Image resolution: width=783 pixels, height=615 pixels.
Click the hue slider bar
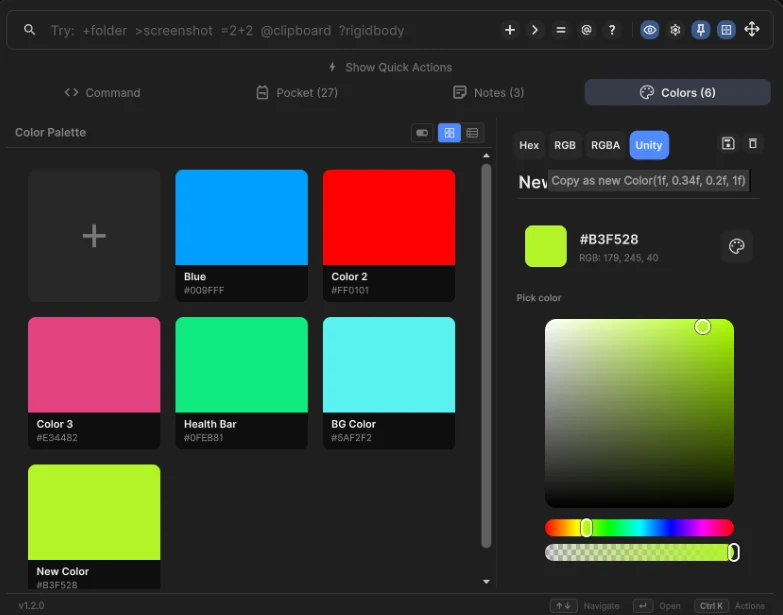[x=639, y=528]
